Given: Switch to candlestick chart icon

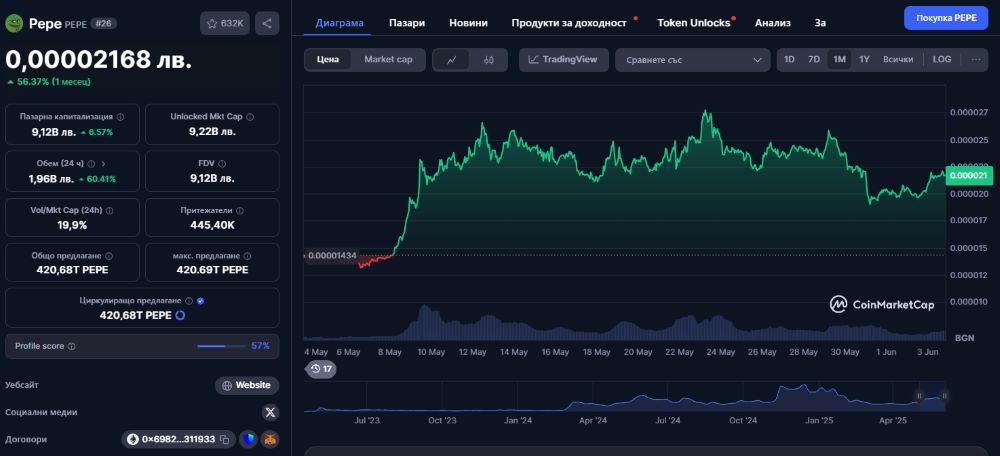Looking at the screenshot, I should pyautogui.click(x=489, y=60).
